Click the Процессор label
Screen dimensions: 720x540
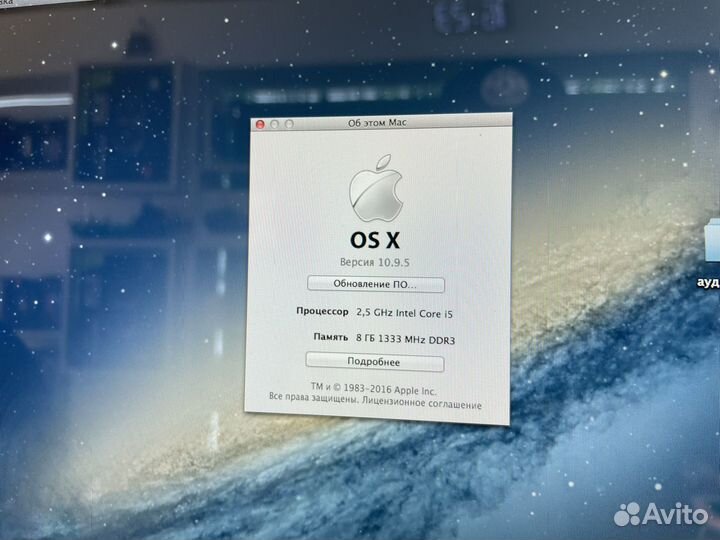point(322,311)
